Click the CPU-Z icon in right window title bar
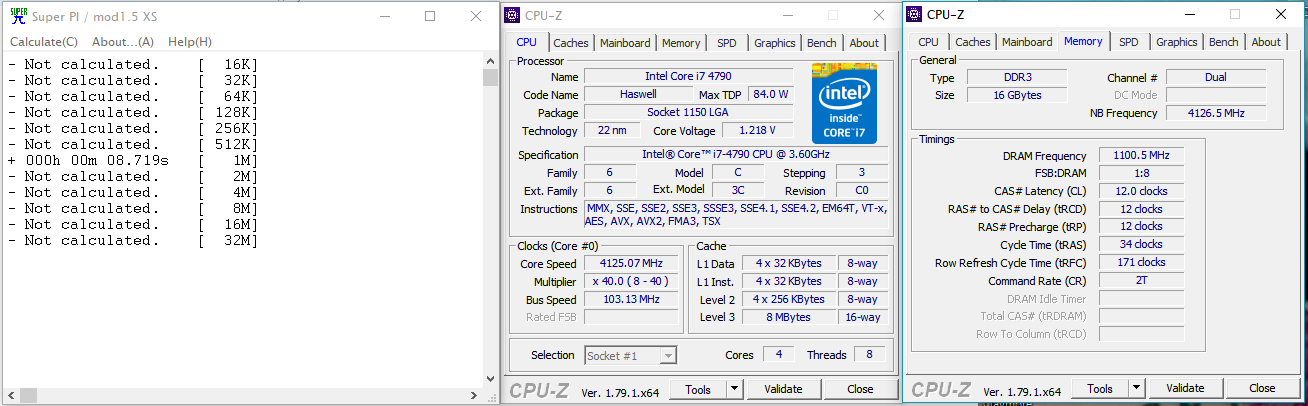The image size is (1308, 406). tap(914, 14)
